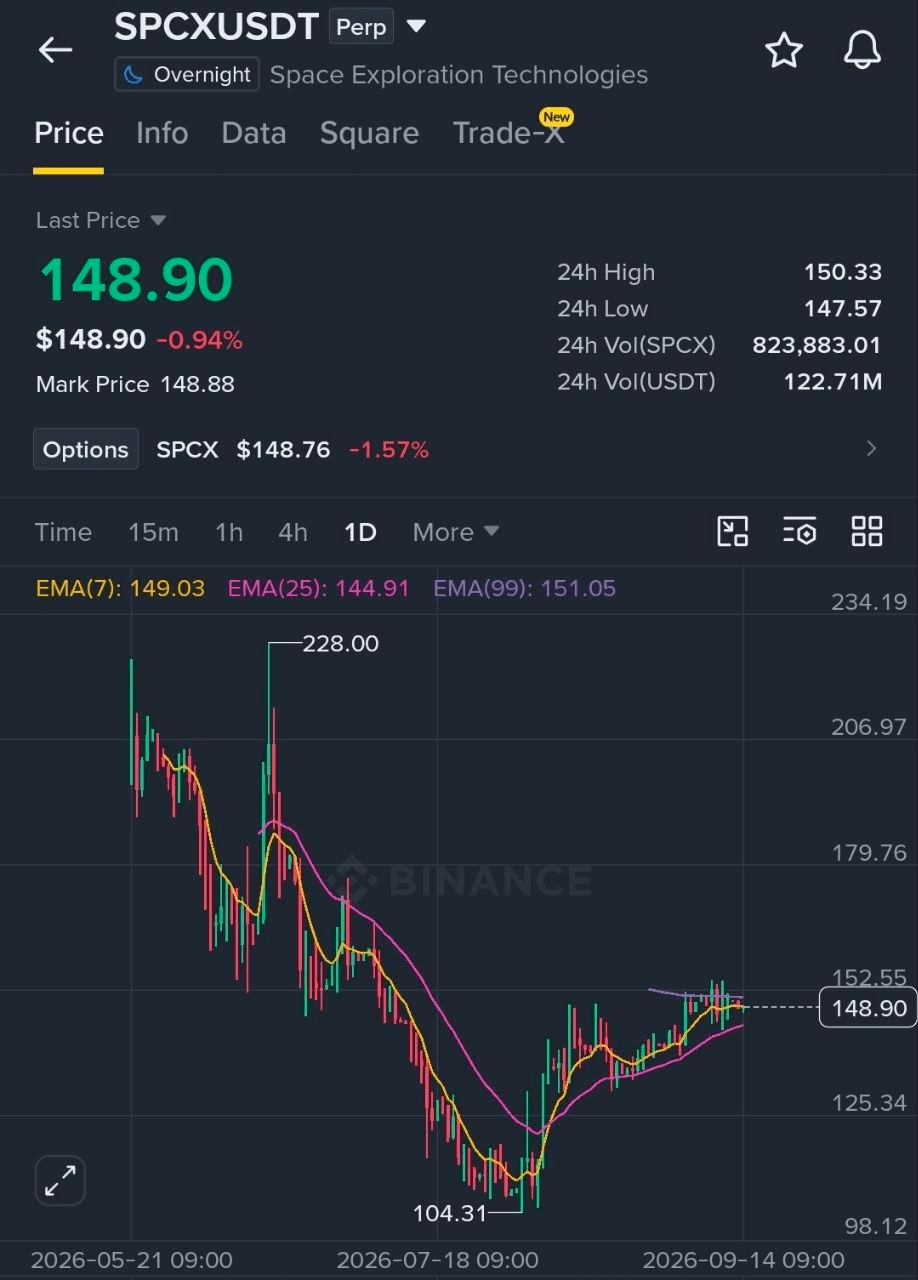Switch to the Square tab
The width and height of the screenshot is (918, 1280).
pos(369,133)
